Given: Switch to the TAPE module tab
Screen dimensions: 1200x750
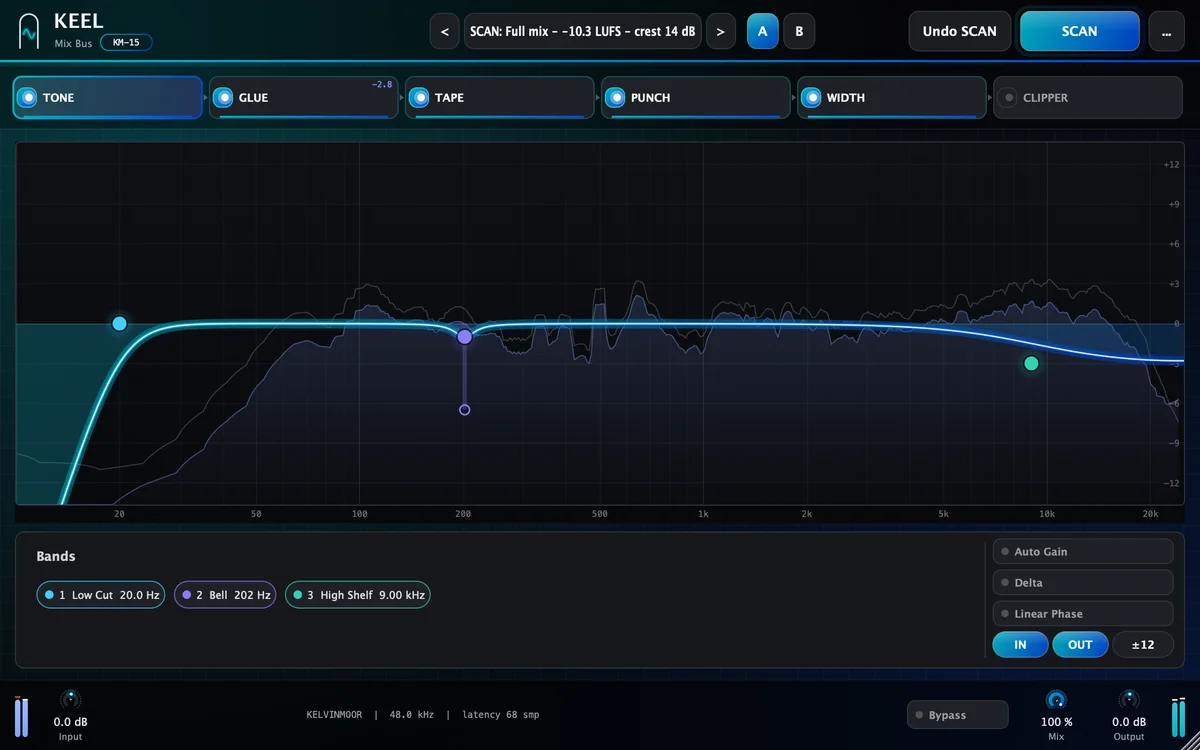Looking at the screenshot, I should 500,98.
